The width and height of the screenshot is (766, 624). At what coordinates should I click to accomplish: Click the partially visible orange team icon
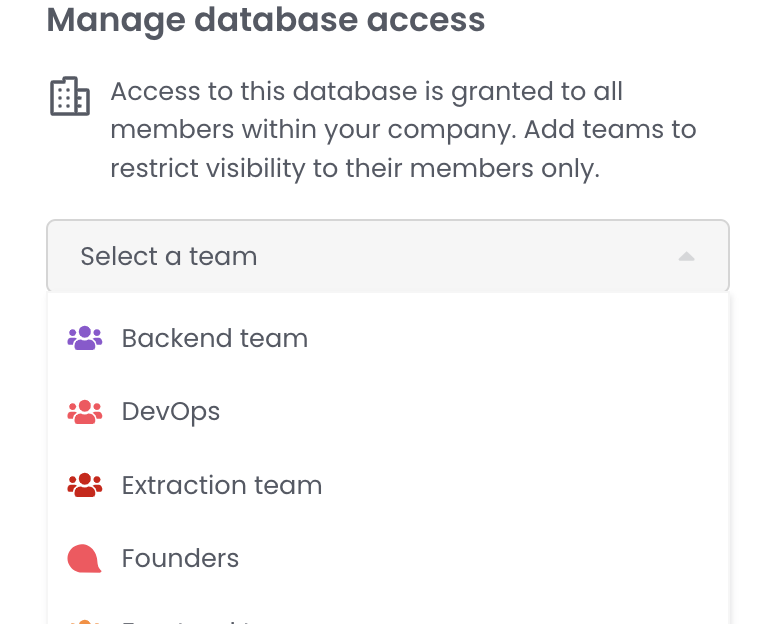[x=85, y=620]
